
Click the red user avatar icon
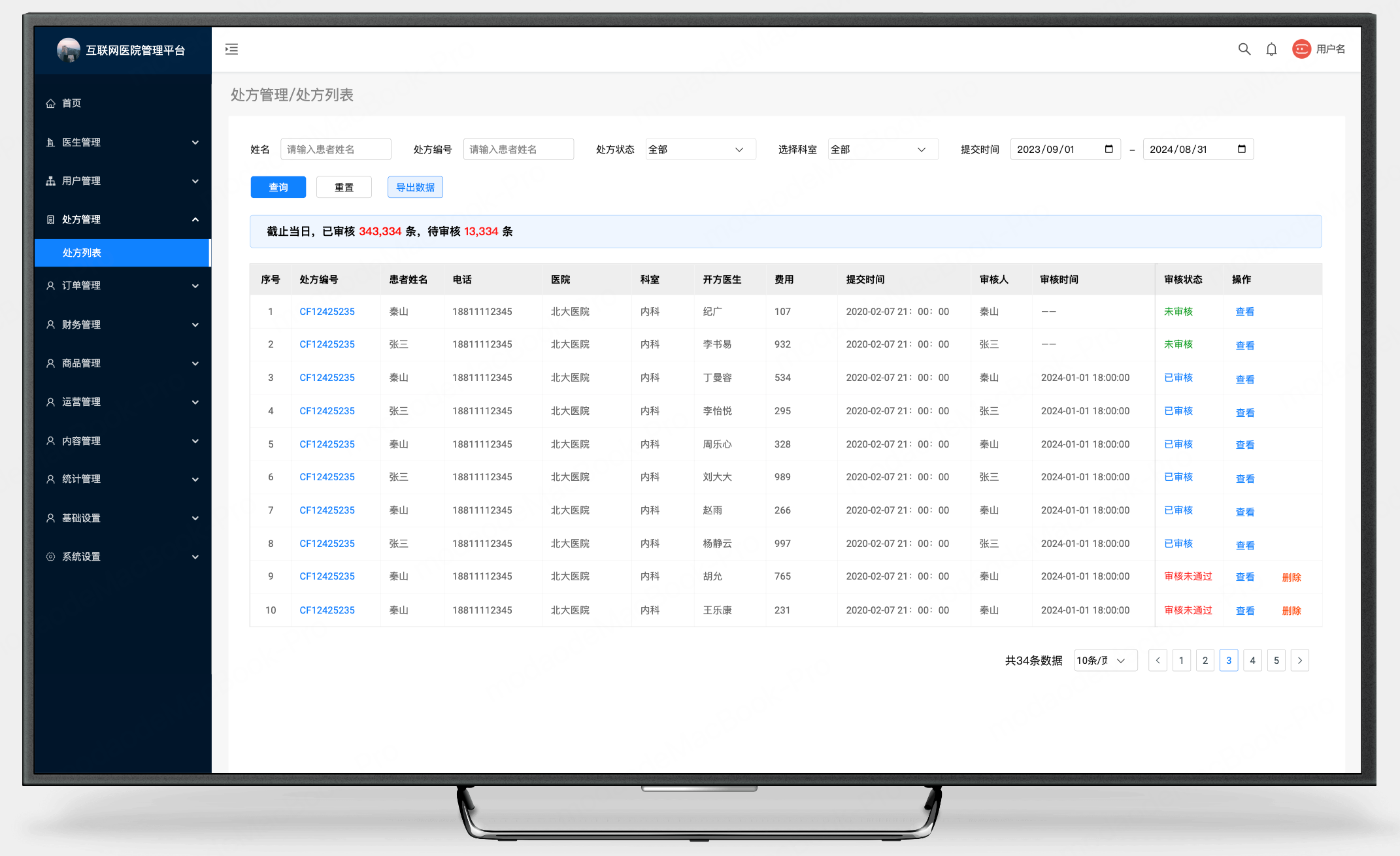[1301, 49]
